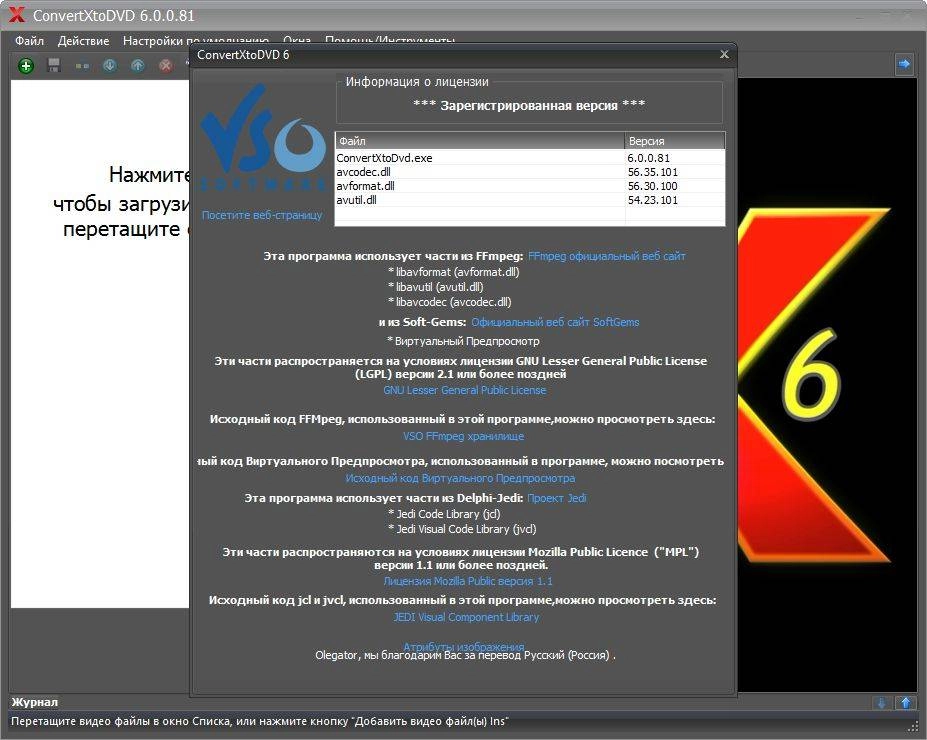This screenshot has height=740, width=927.
Task: Click the window resize grip in the corner
Action: [x=912, y=726]
